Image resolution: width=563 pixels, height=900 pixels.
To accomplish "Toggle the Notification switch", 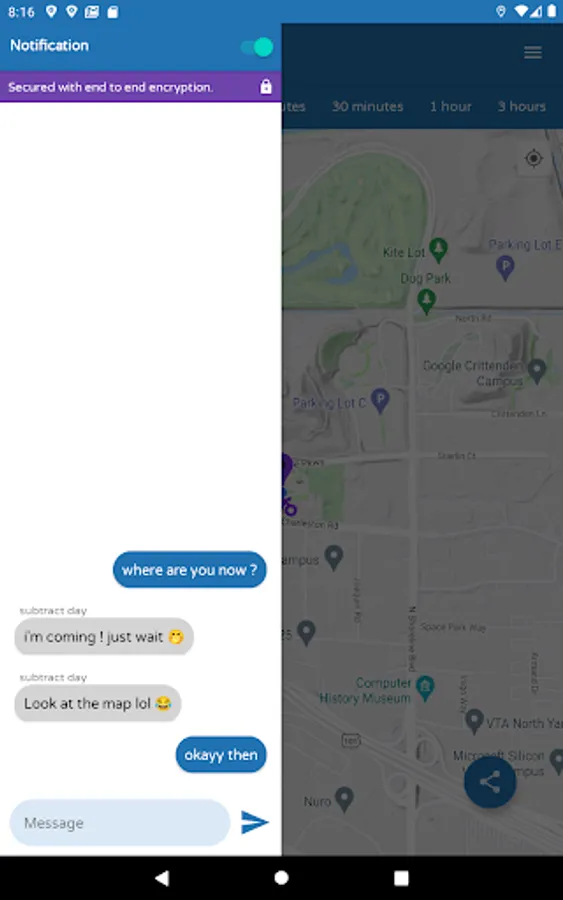I will [257, 47].
